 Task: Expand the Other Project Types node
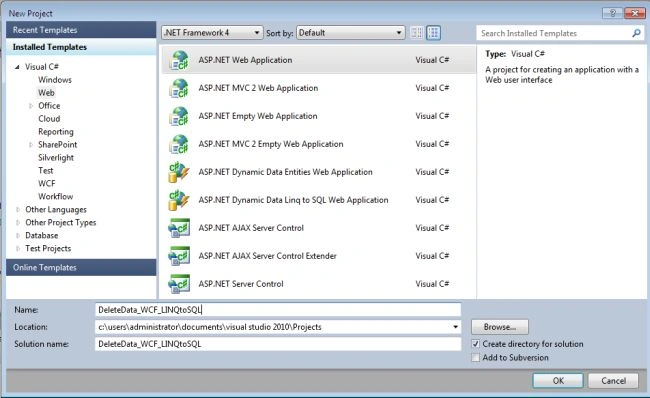coord(17,223)
